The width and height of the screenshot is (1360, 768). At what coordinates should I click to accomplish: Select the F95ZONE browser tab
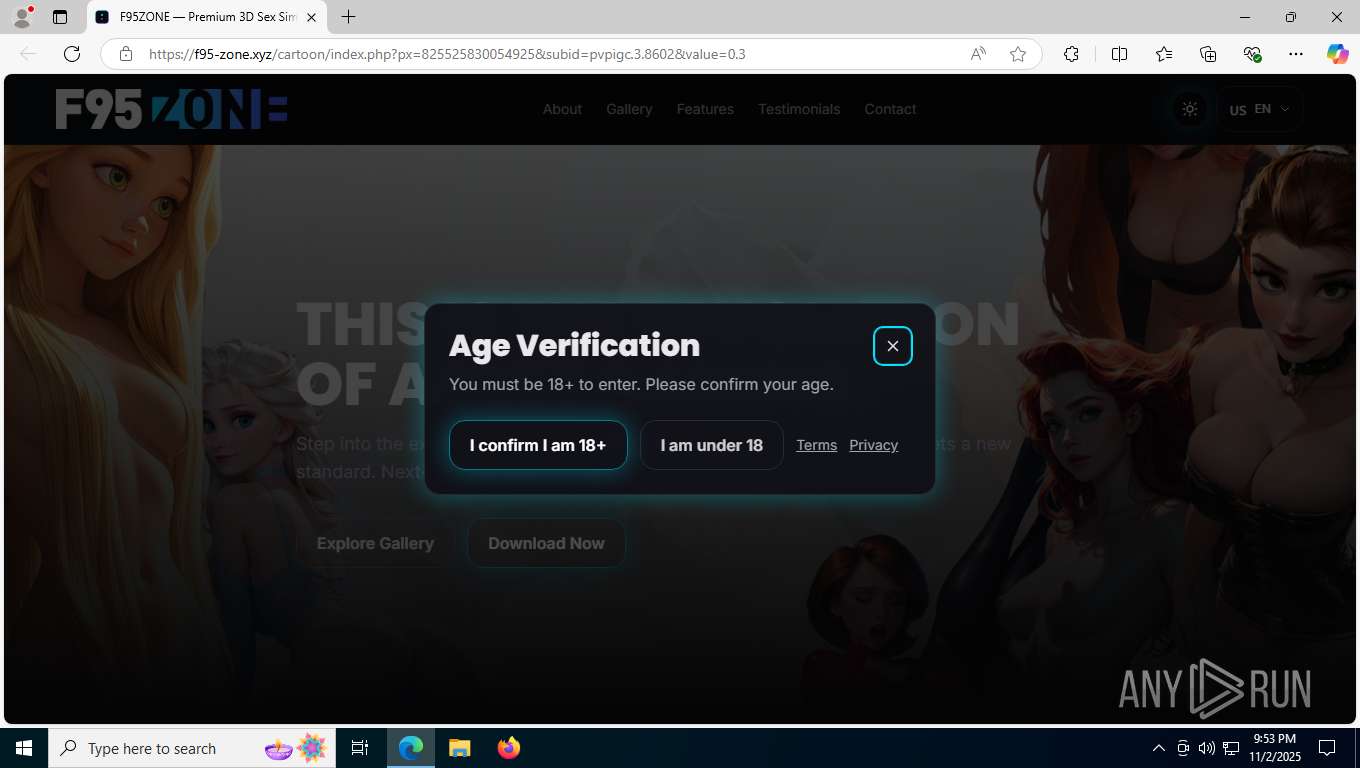206,17
